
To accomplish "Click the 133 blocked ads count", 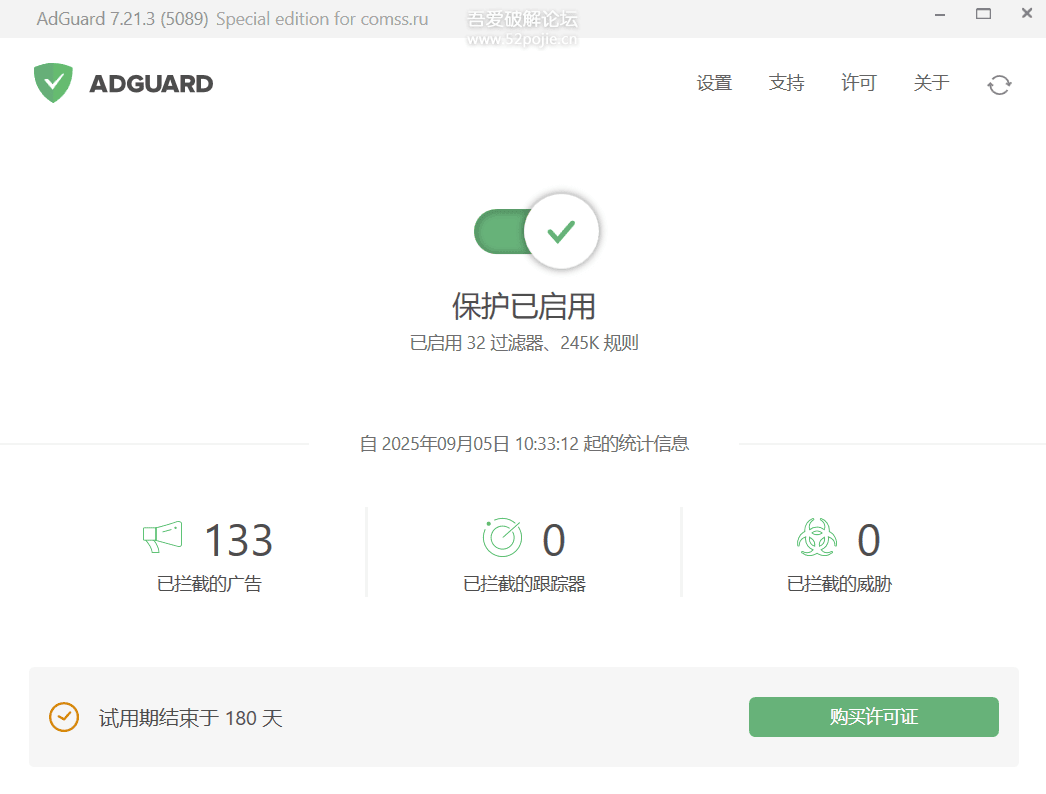I will tap(239, 540).
